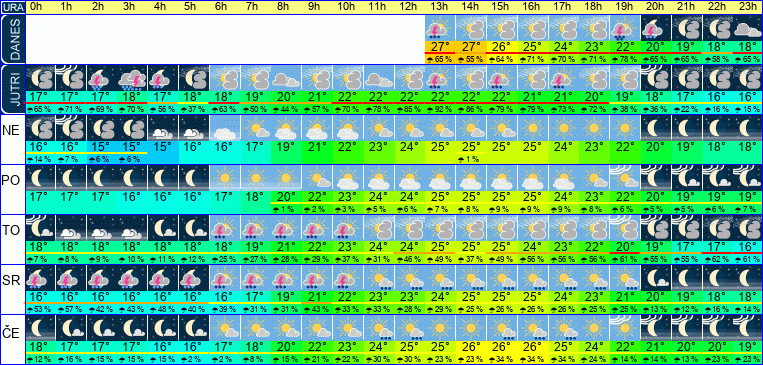
Task: Select the SR 20h moon with small cloud icon
Action: (656, 278)
